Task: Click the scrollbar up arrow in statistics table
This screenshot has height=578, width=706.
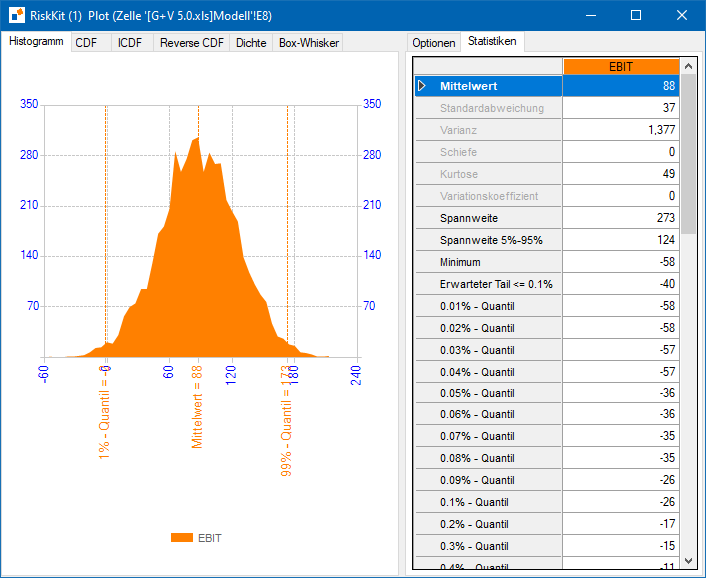Action: tap(688, 67)
